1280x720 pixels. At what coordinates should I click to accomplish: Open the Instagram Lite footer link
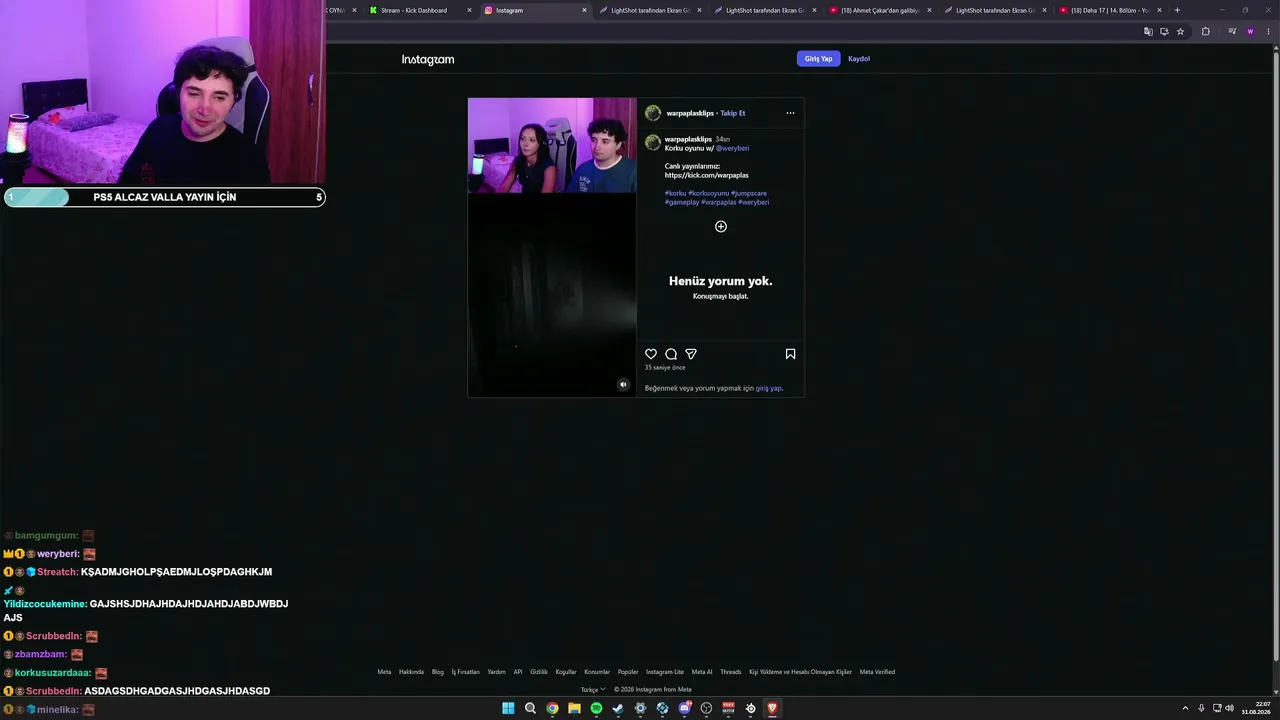(665, 672)
